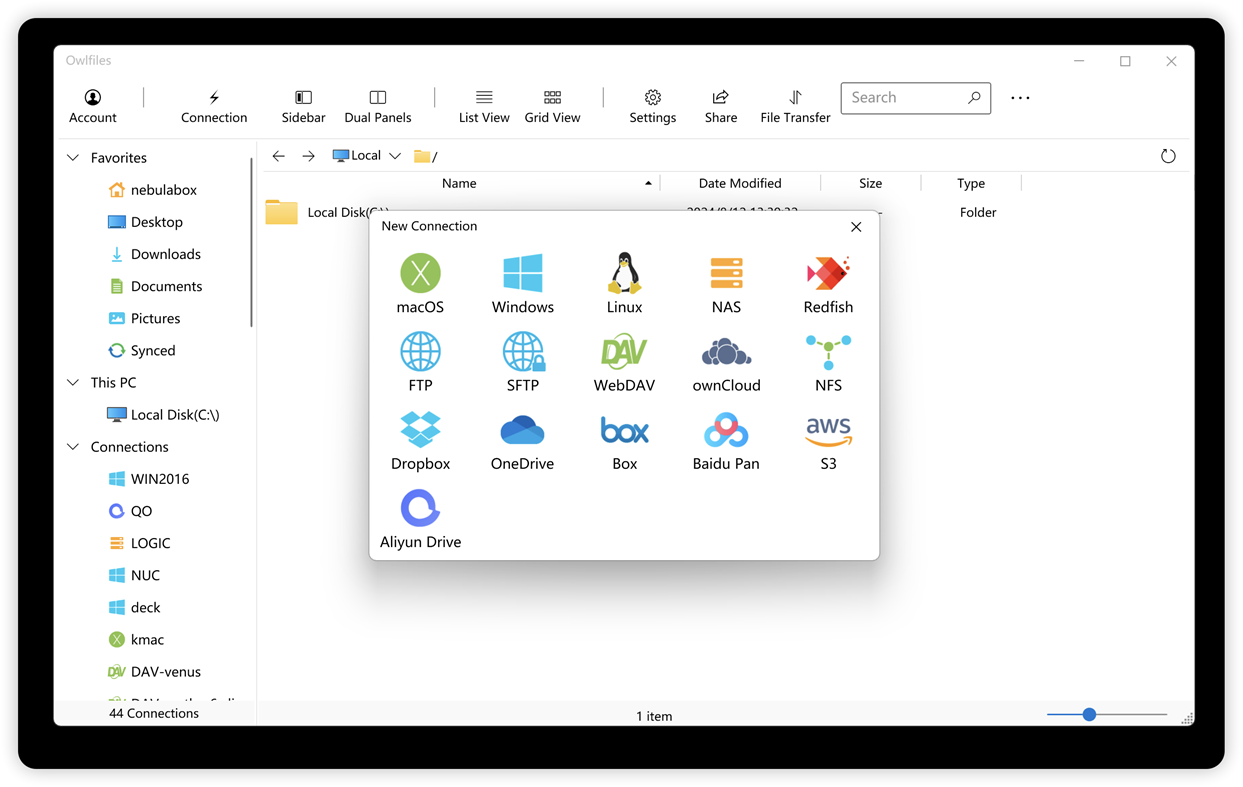This screenshot has width=1243, height=787.
Task: Pick the Linux connection option
Action: (624, 283)
